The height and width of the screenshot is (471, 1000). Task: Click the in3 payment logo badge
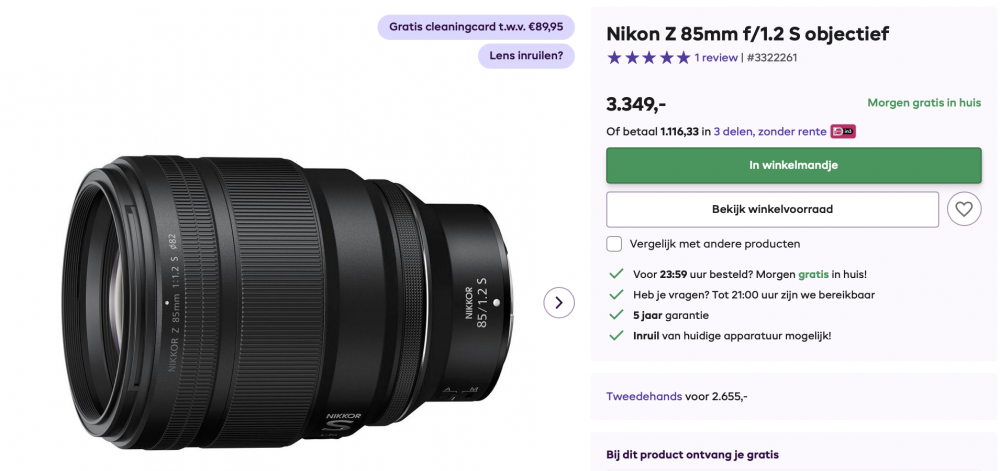click(842, 132)
